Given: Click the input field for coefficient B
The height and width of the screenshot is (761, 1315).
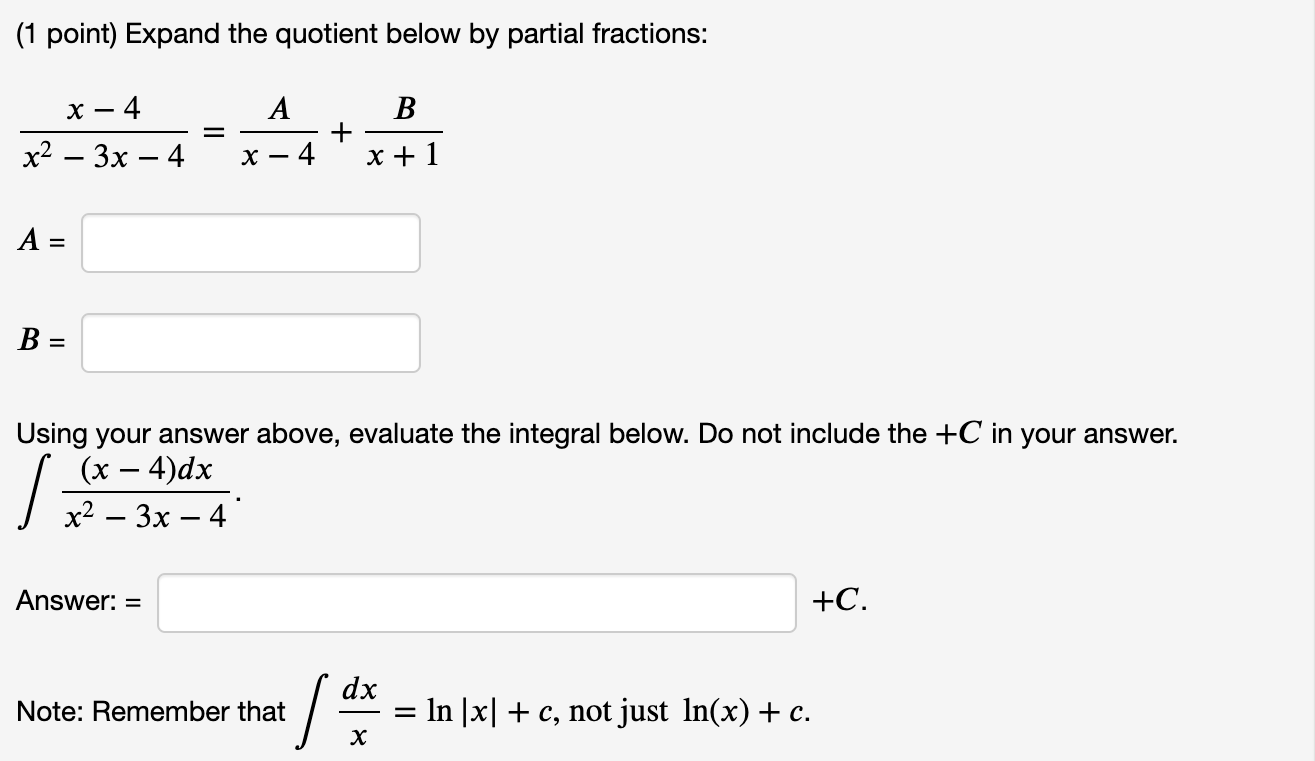Looking at the screenshot, I should (250, 342).
